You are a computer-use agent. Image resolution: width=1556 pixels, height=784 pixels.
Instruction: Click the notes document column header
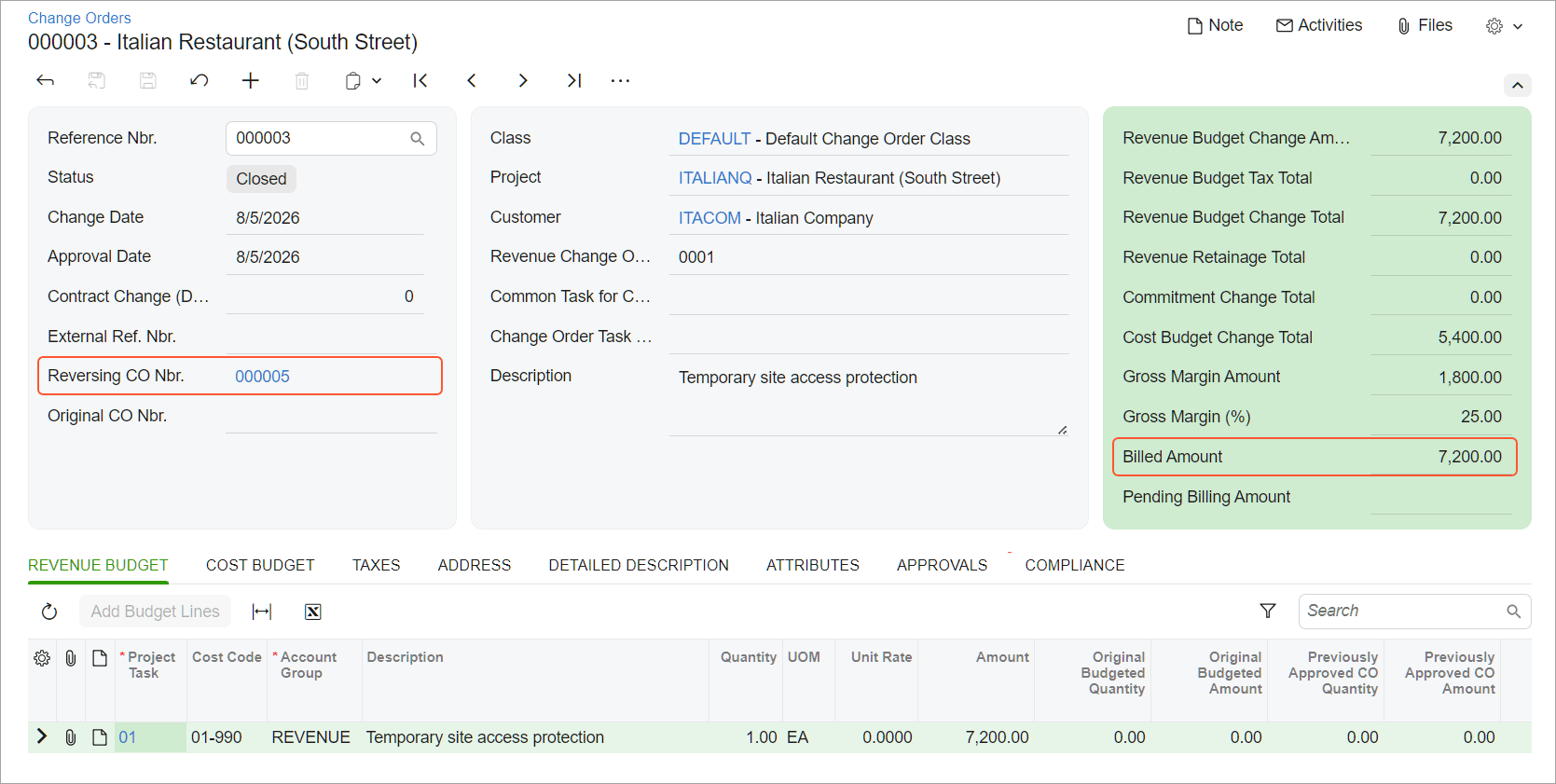tap(100, 658)
